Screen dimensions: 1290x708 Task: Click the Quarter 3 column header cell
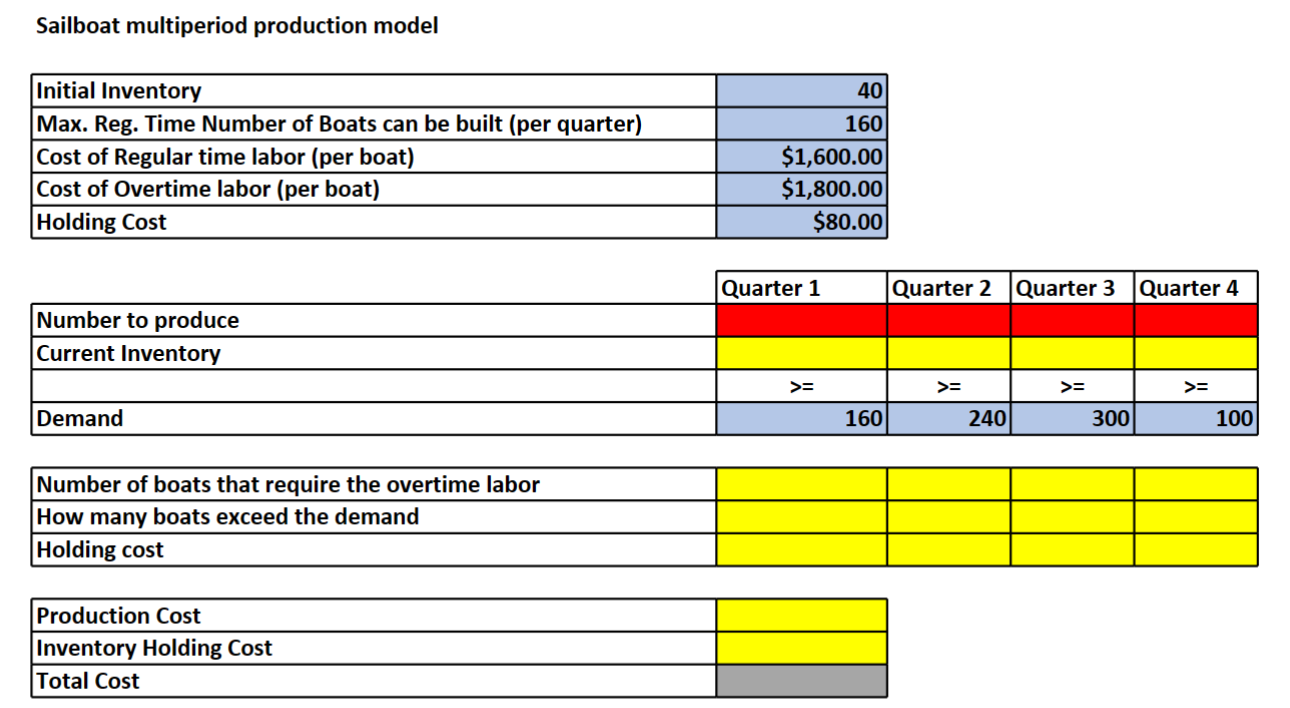1071,287
